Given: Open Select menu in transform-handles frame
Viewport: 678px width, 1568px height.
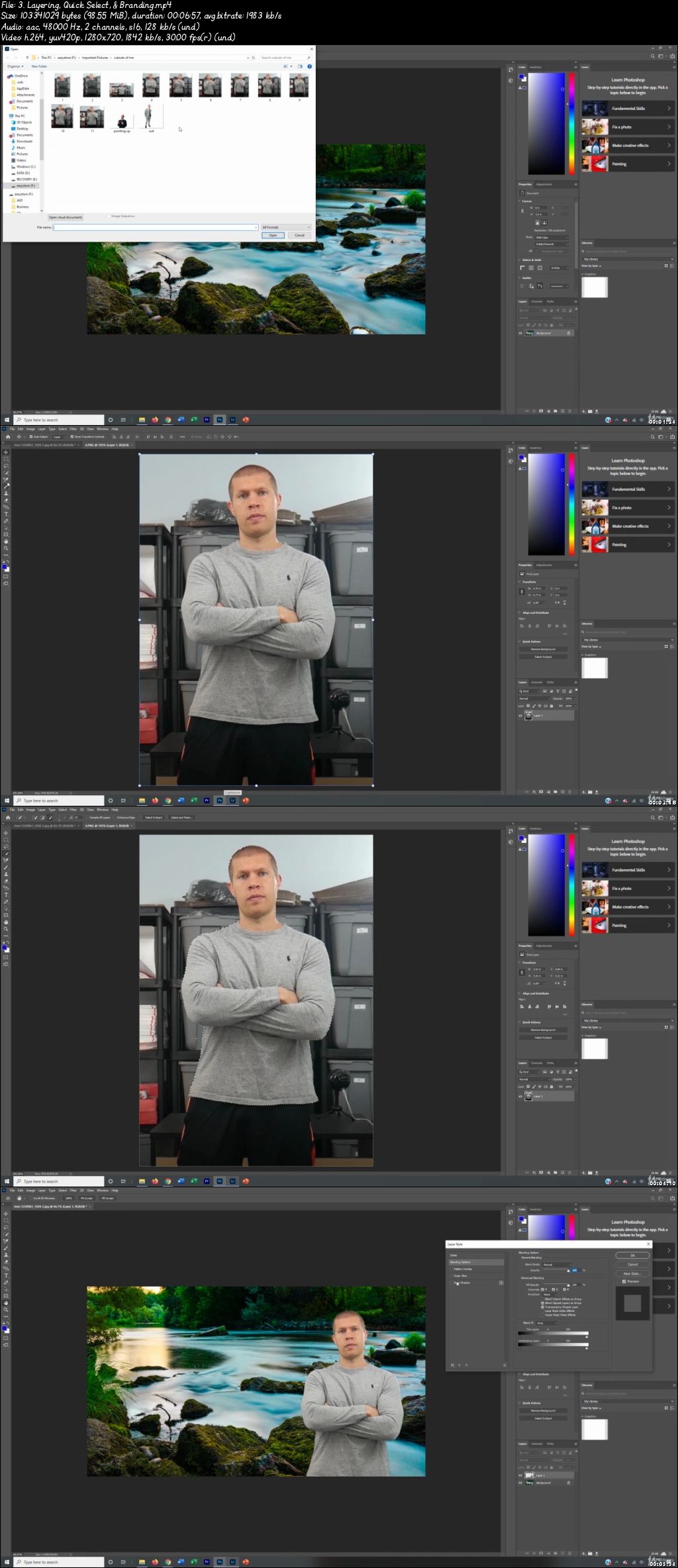Looking at the screenshot, I should point(63,429).
